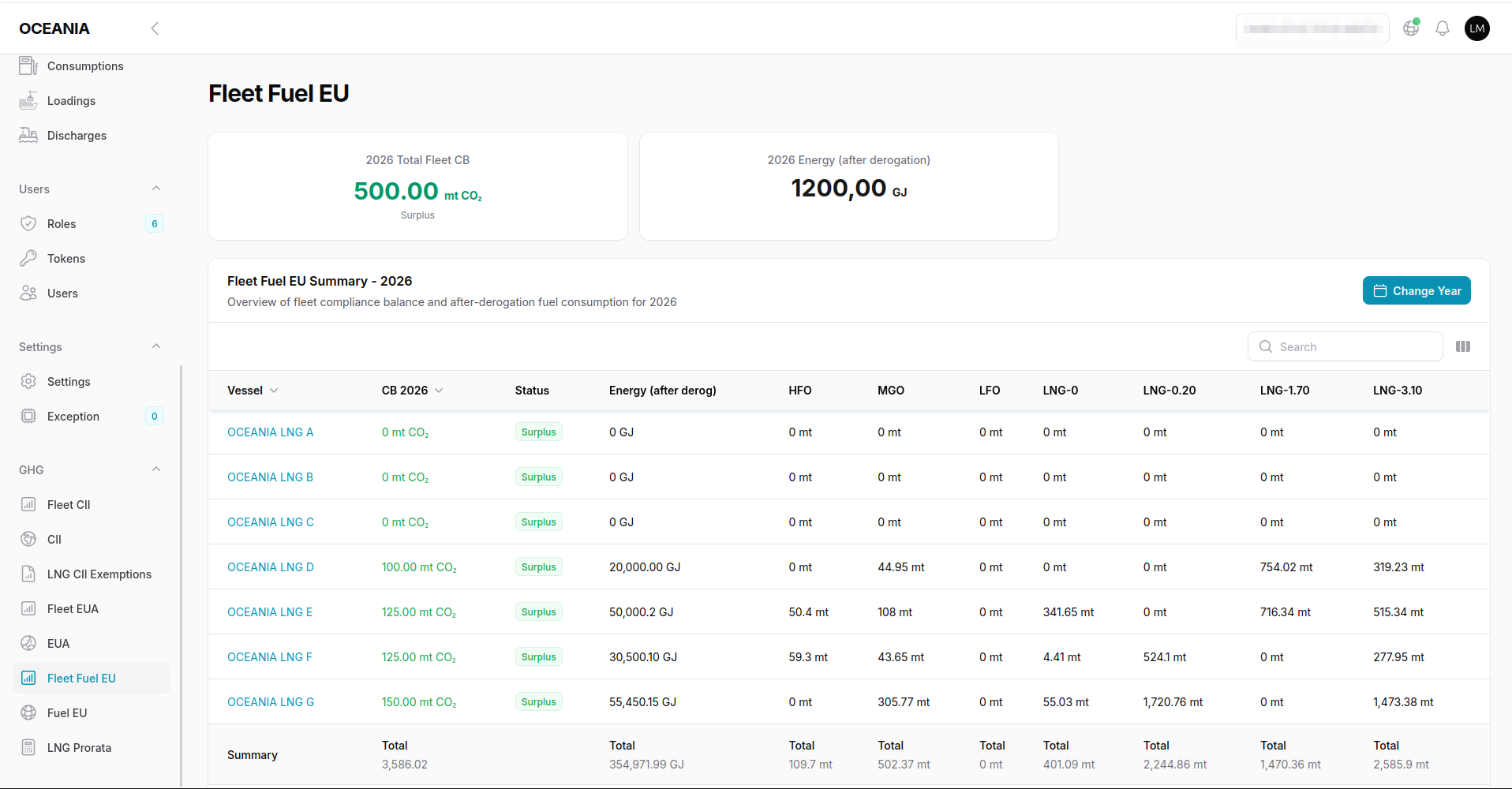1512x789 pixels.
Task: Click the Exception chip icon
Action: pos(28,417)
